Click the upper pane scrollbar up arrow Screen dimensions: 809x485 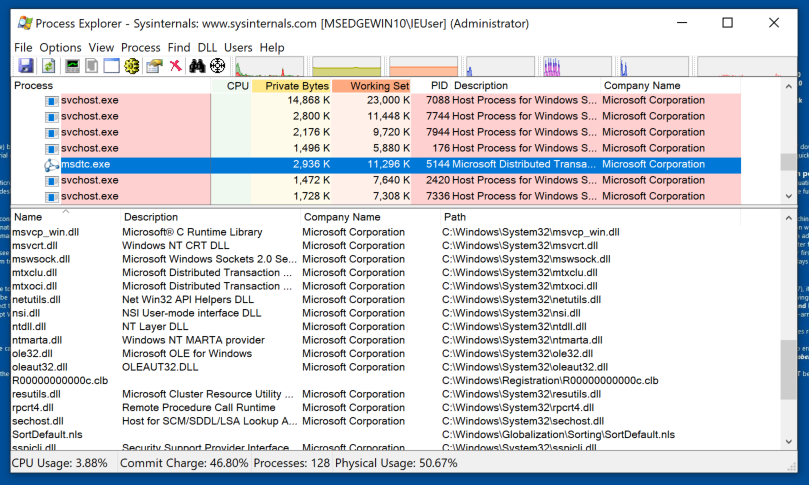[788, 86]
